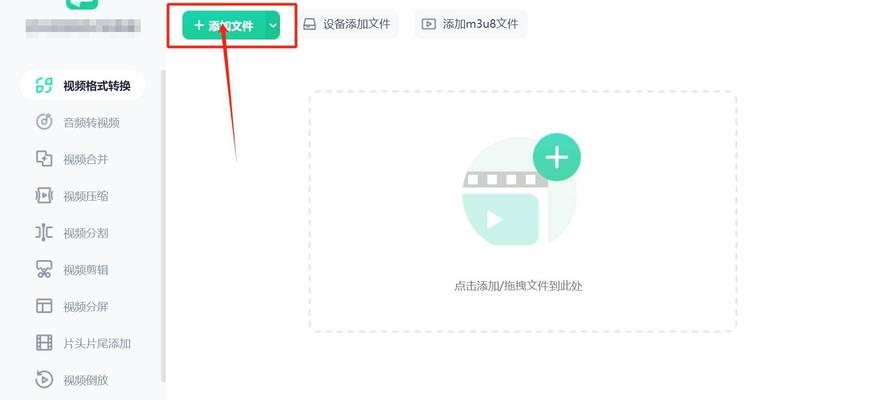Open 视频分割 in the sidebar
The image size is (880, 400).
(82, 233)
